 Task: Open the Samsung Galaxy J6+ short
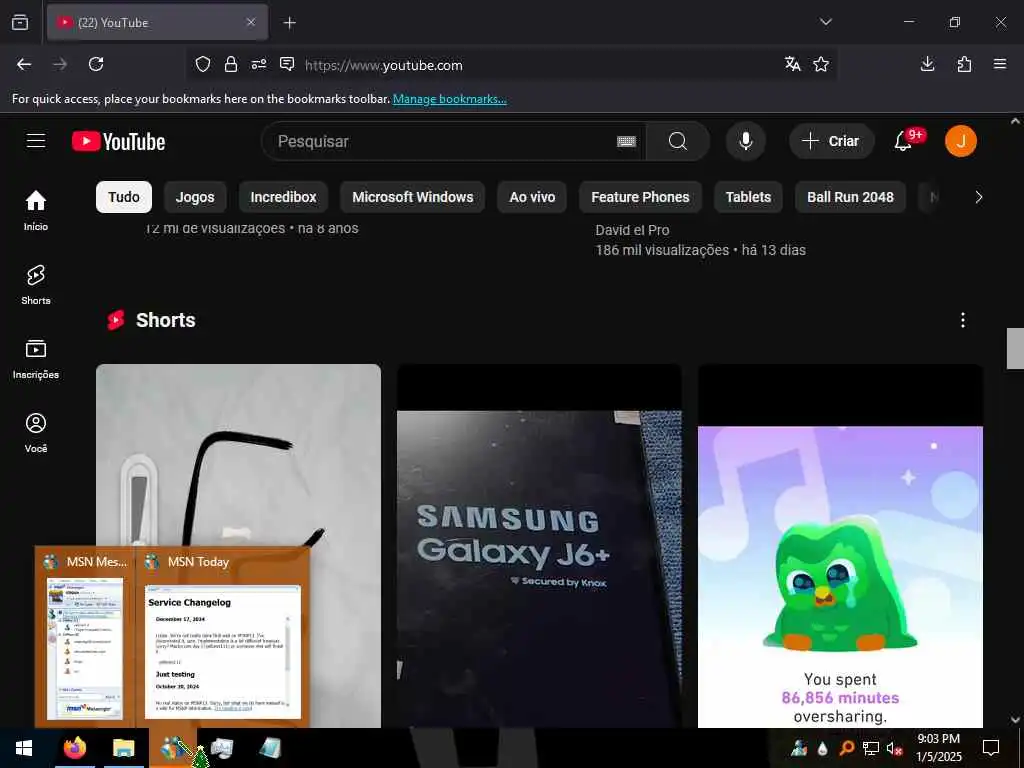click(x=539, y=546)
